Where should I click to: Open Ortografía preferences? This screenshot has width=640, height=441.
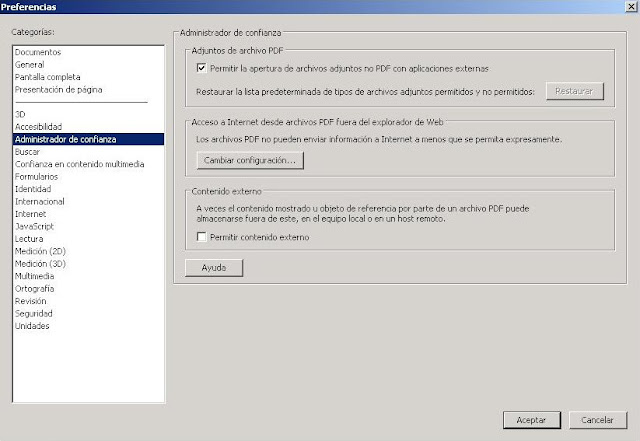34,289
